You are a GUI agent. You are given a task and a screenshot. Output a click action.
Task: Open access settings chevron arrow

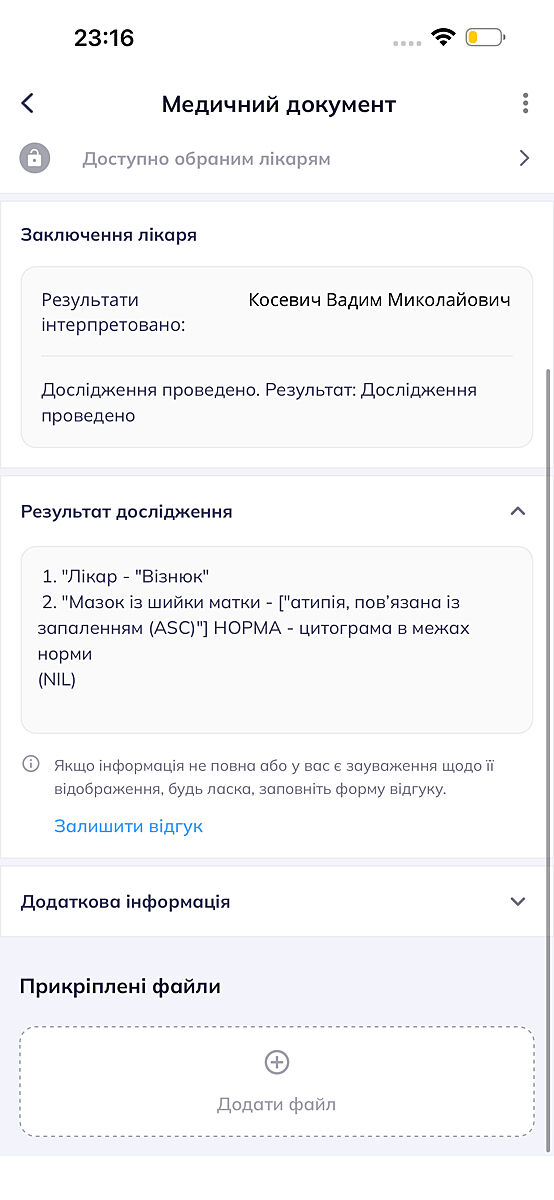point(524,158)
